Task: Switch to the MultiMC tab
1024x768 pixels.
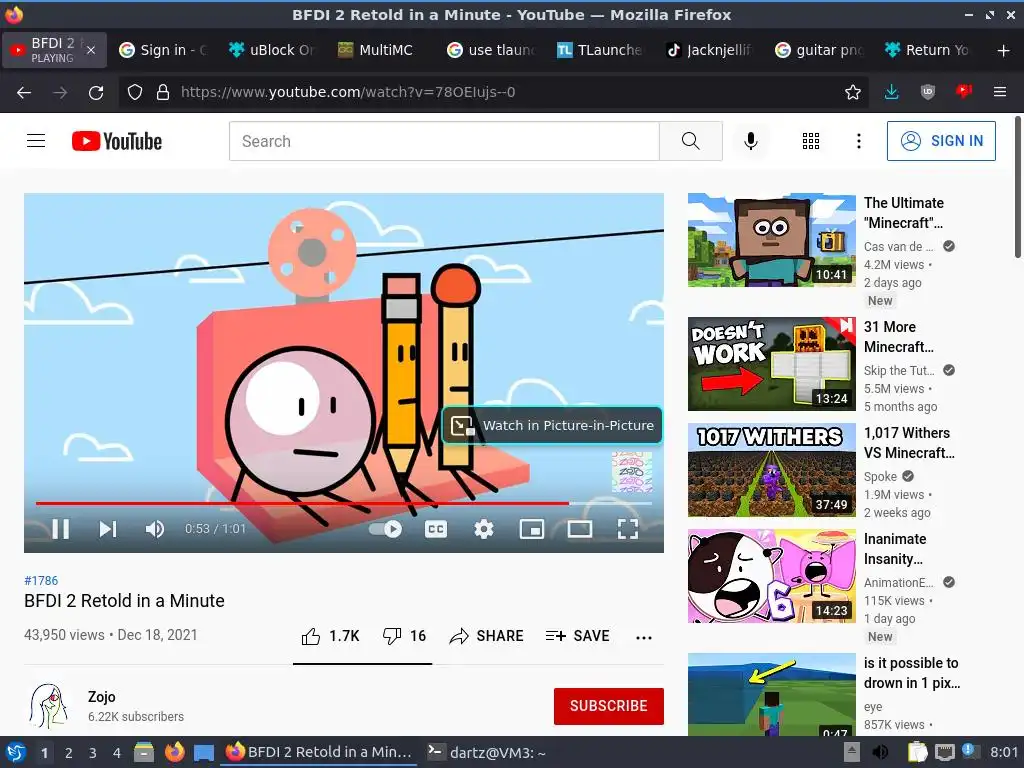Action: click(x=381, y=50)
